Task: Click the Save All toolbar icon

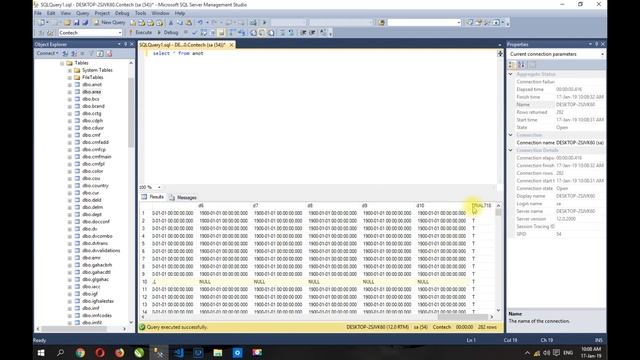Action: (x=85, y=22)
